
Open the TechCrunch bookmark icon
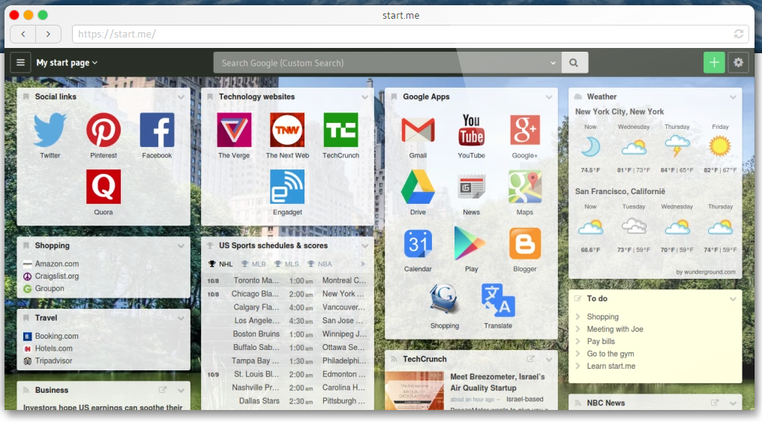[341, 130]
